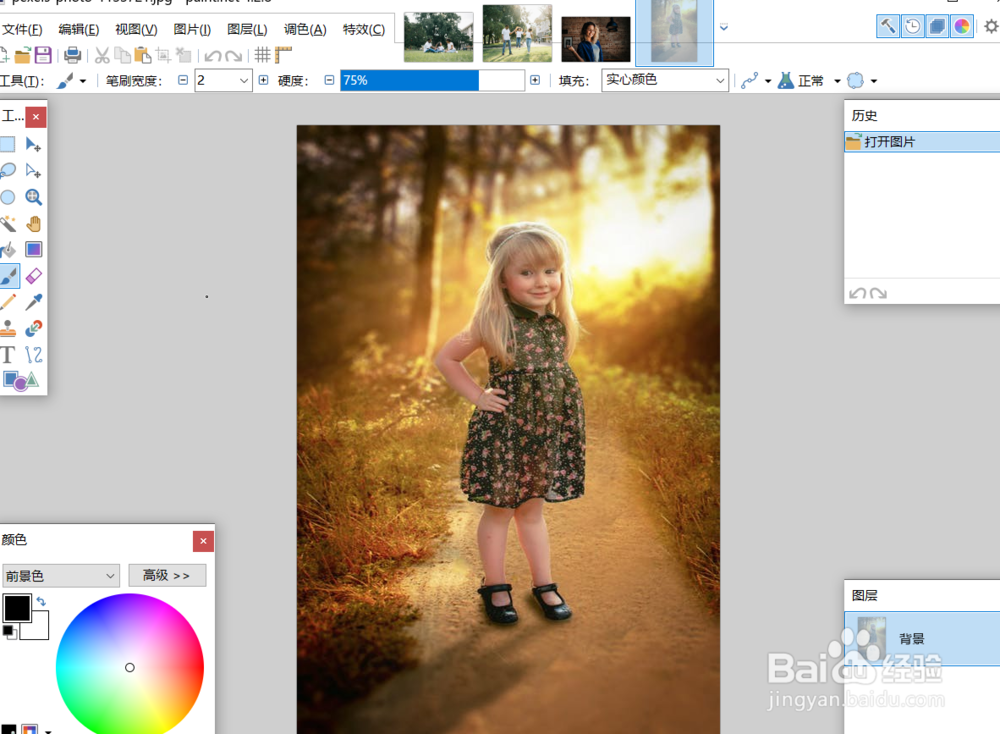This screenshot has width=1000, height=734.
Task: Select the Pencil tool
Action: pyautogui.click(x=7, y=302)
